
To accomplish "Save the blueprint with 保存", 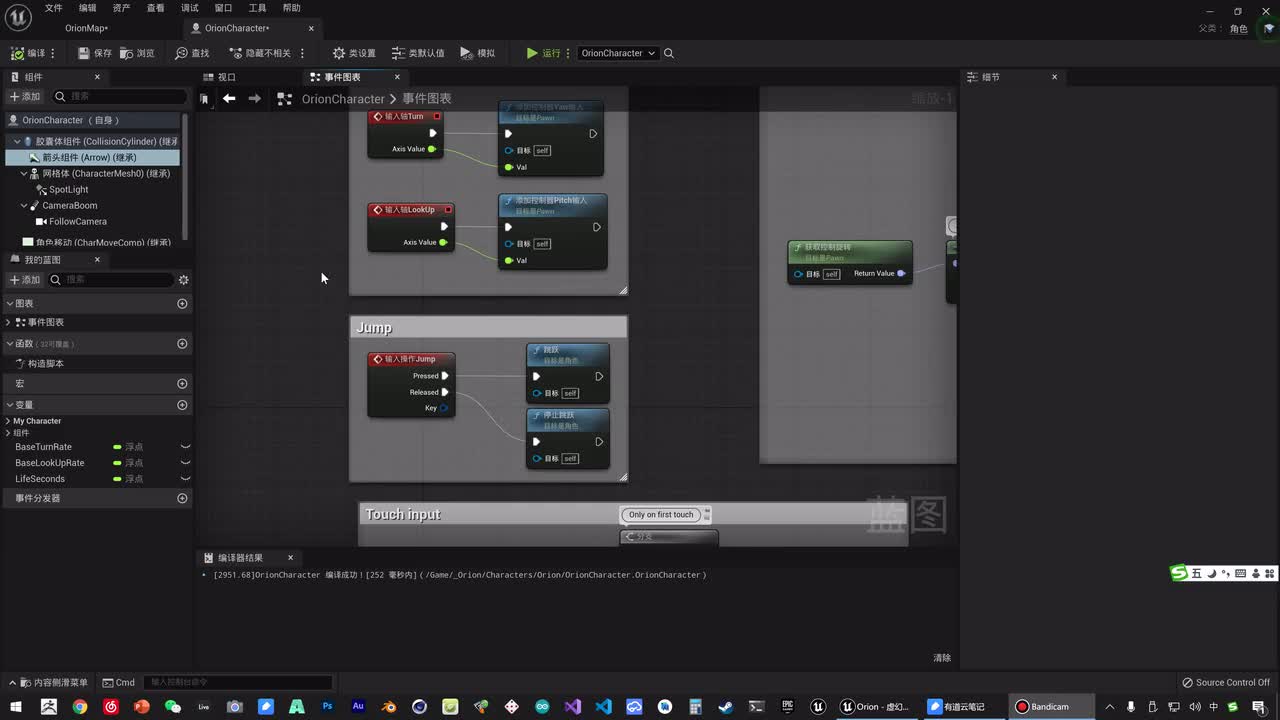I will [94, 53].
